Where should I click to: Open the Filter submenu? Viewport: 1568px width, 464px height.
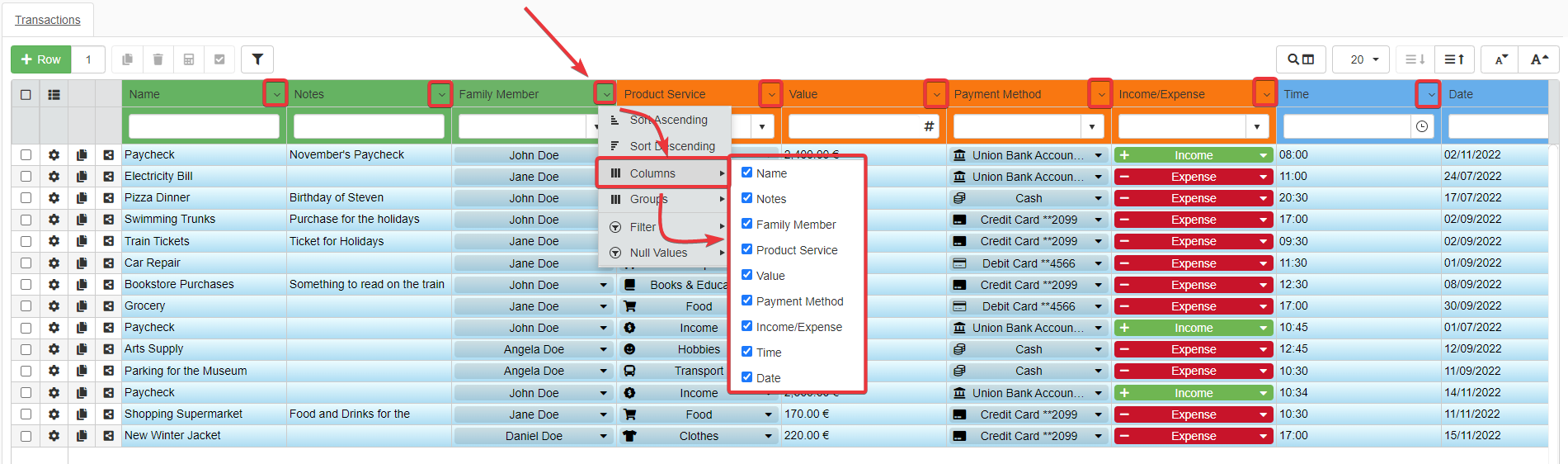(x=643, y=227)
